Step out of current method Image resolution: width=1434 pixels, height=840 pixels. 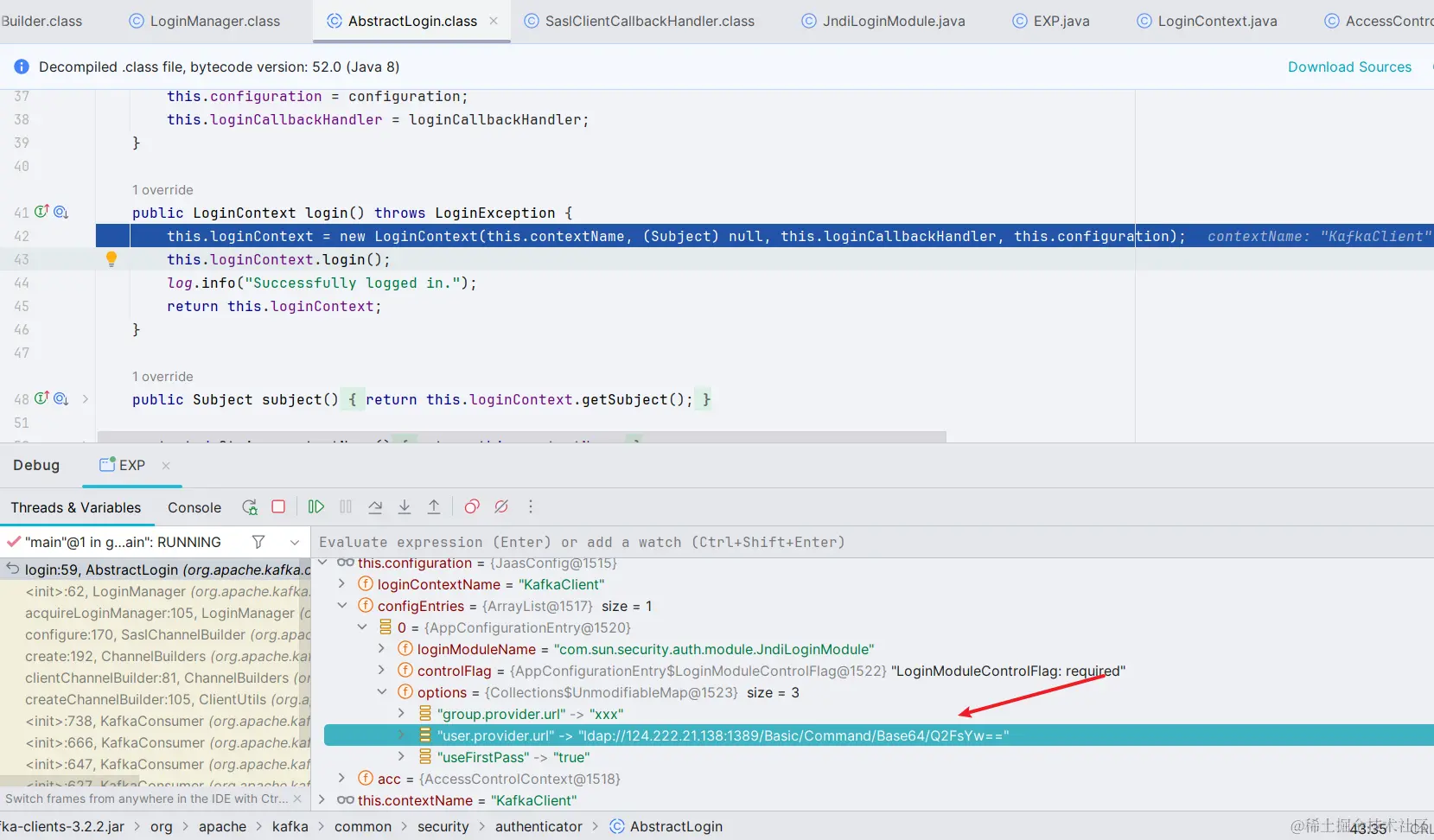click(x=434, y=507)
